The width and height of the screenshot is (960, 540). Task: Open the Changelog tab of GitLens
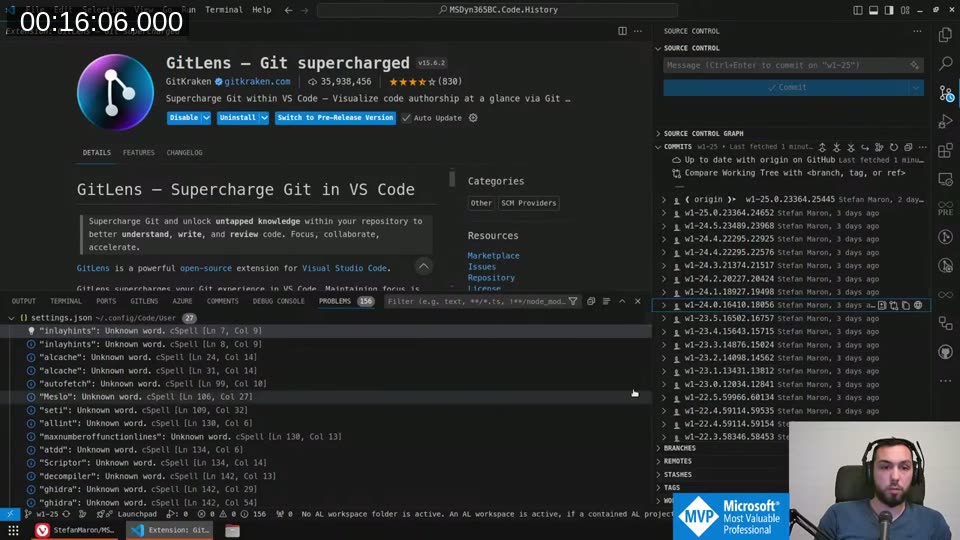tap(184, 153)
